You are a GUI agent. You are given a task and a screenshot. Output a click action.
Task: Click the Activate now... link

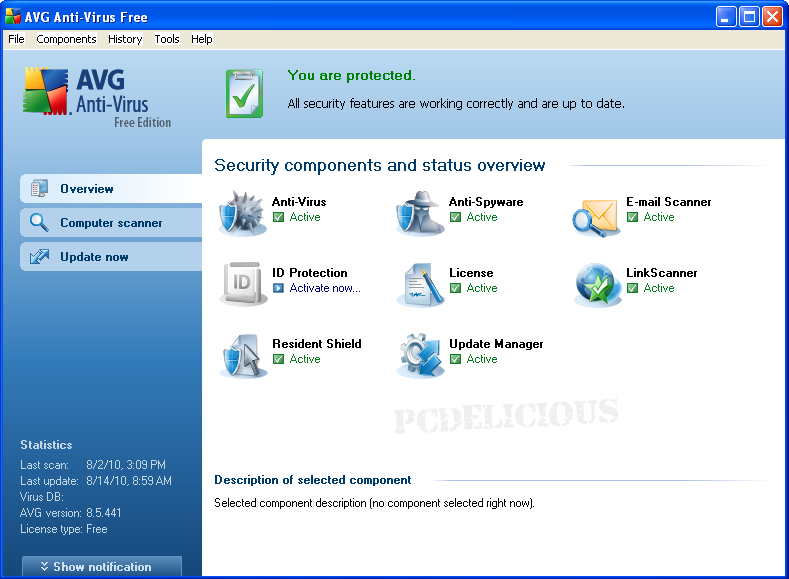(325, 288)
